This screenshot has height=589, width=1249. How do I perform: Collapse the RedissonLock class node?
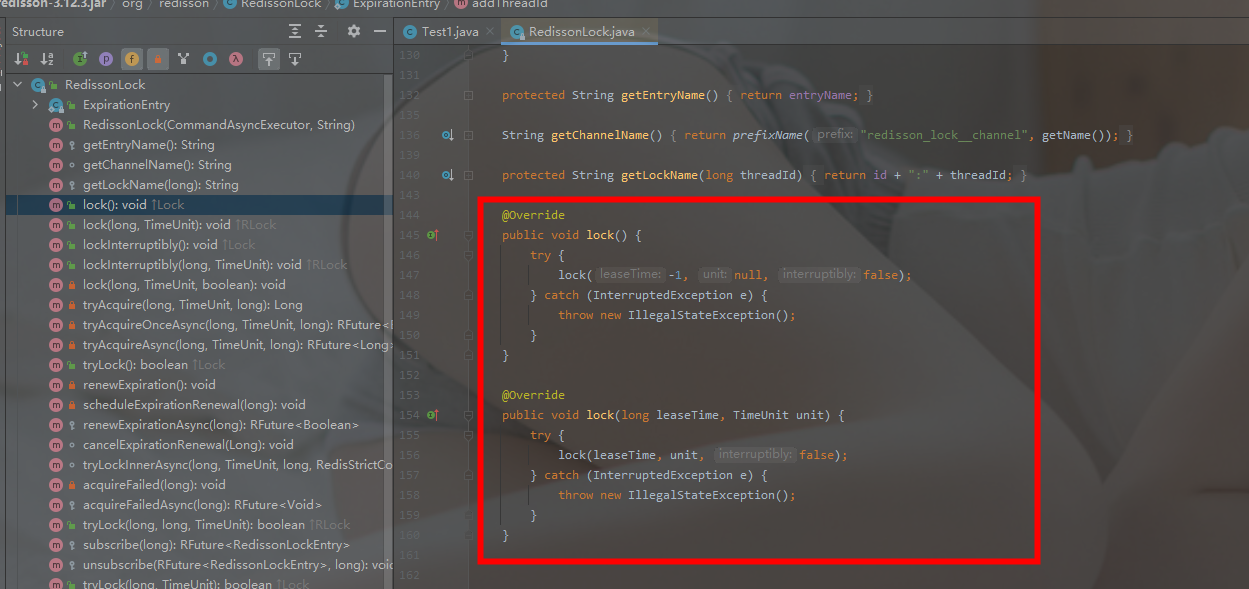17,85
